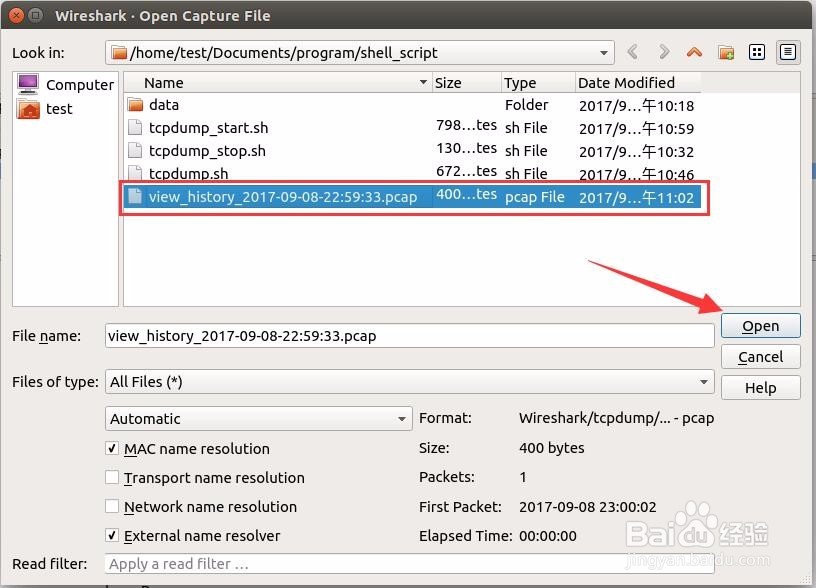This screenshot has width=816, height=588.
Task: Click the Cancel button
Action: tap(760, 357)
